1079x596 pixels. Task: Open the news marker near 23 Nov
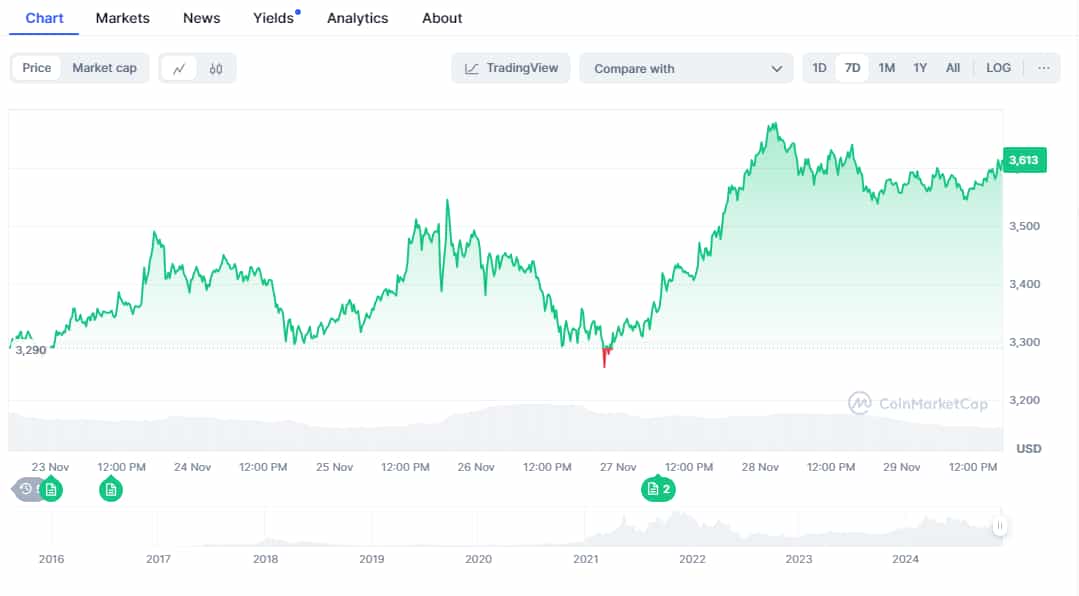[51, 489]
